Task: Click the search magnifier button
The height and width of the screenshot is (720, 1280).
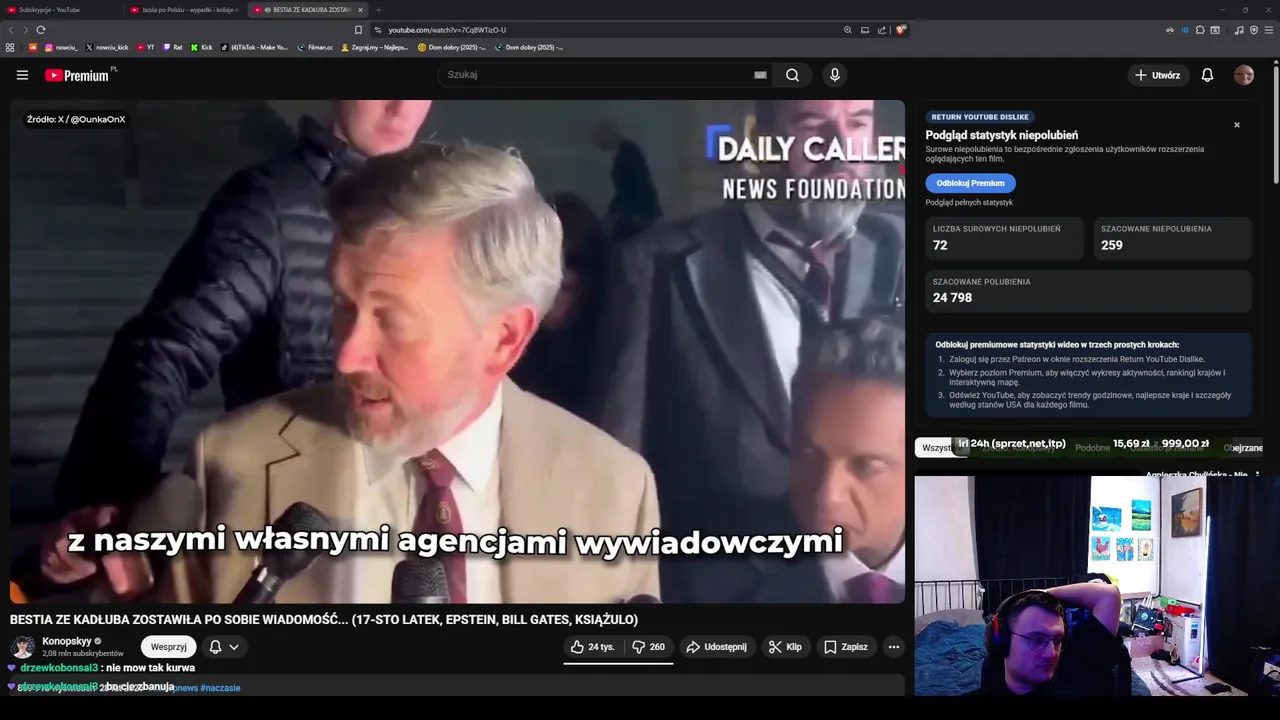Action: tap(792, 75)
